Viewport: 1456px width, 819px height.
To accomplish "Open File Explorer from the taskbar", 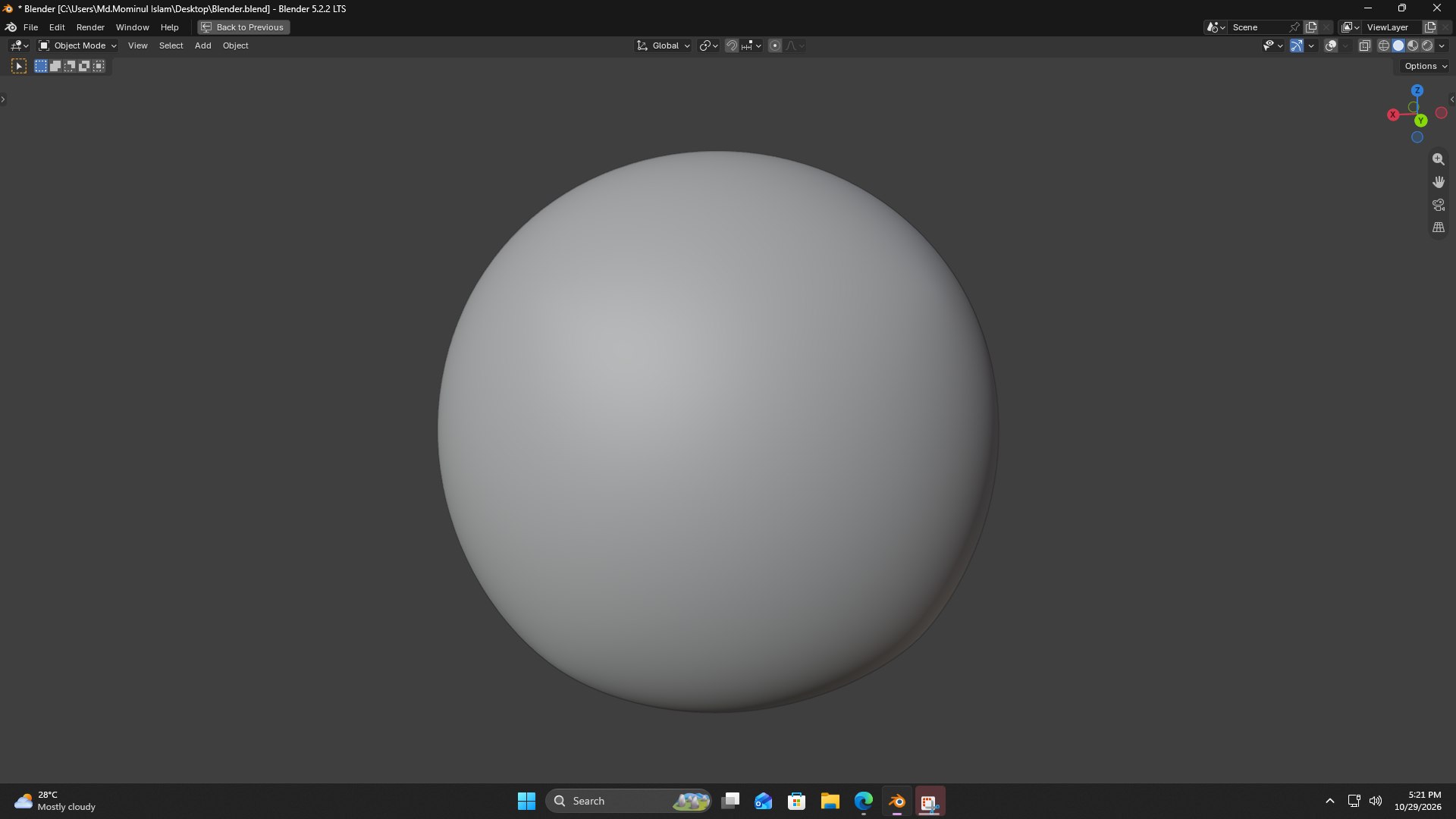I will click(x=830, y=802).
